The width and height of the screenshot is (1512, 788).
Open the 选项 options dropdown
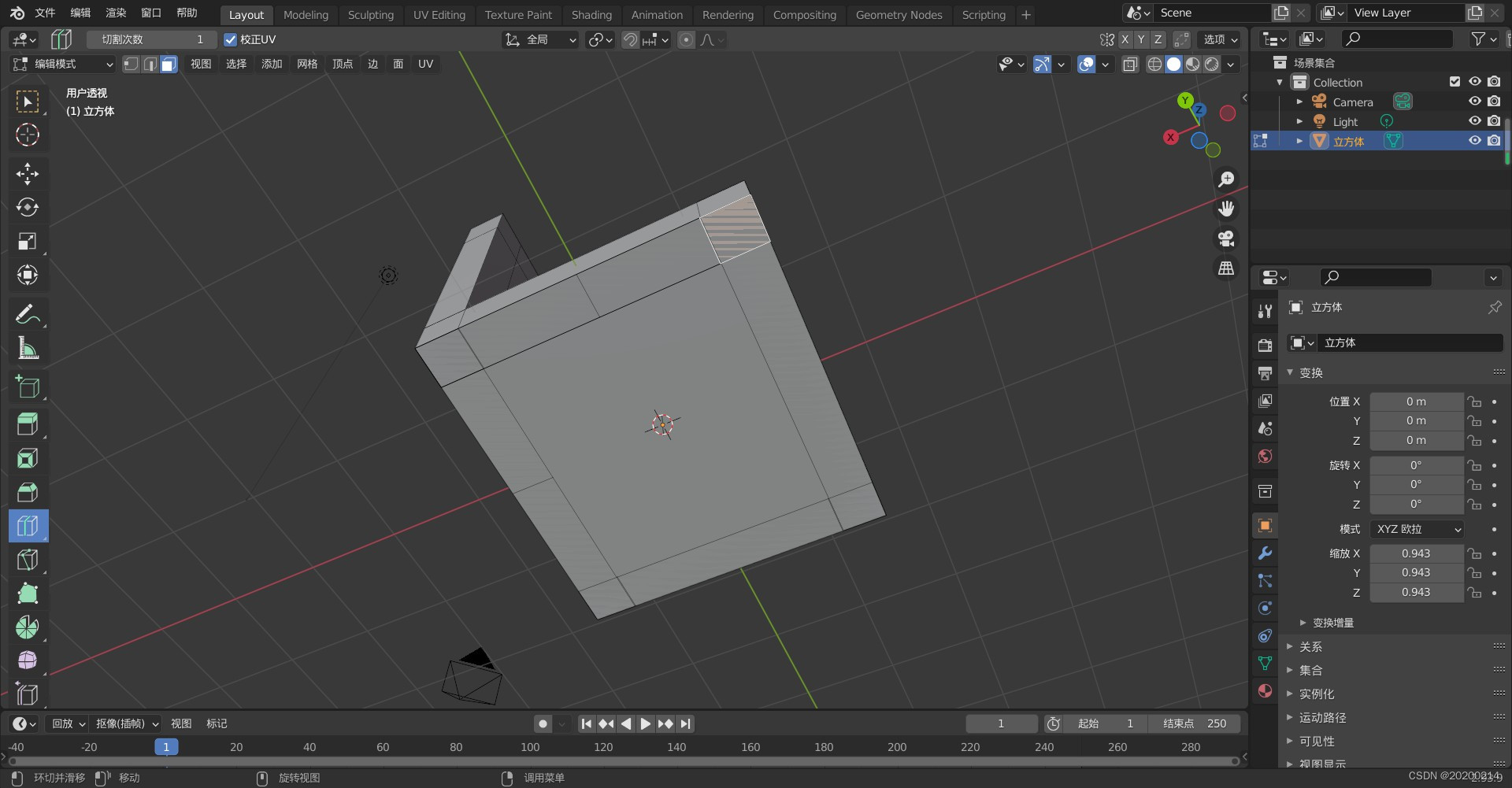(1220, 39)
